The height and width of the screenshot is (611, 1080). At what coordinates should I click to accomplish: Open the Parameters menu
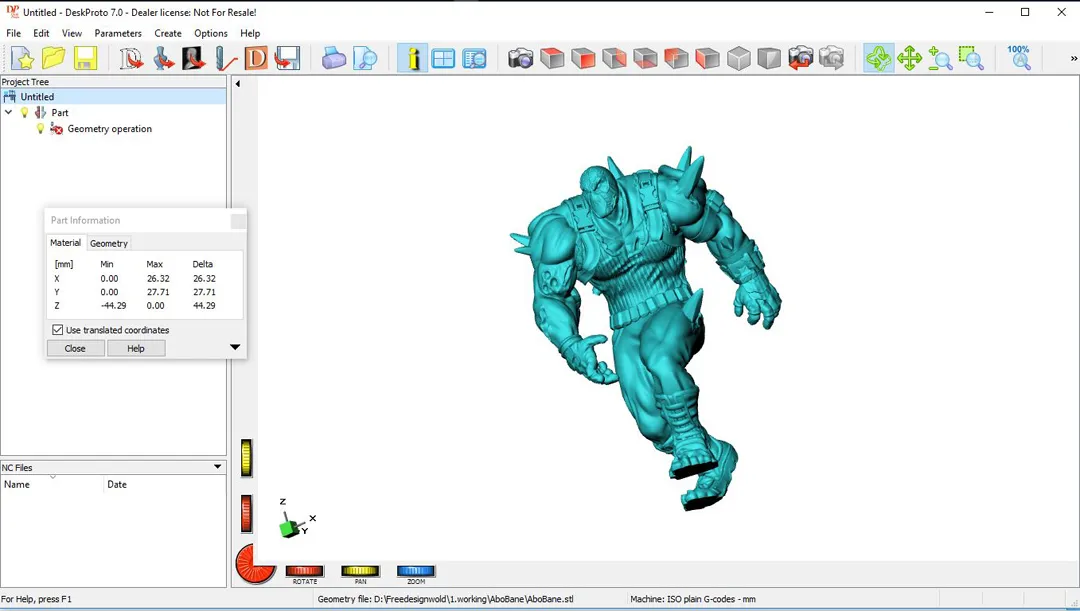(118, 33)
